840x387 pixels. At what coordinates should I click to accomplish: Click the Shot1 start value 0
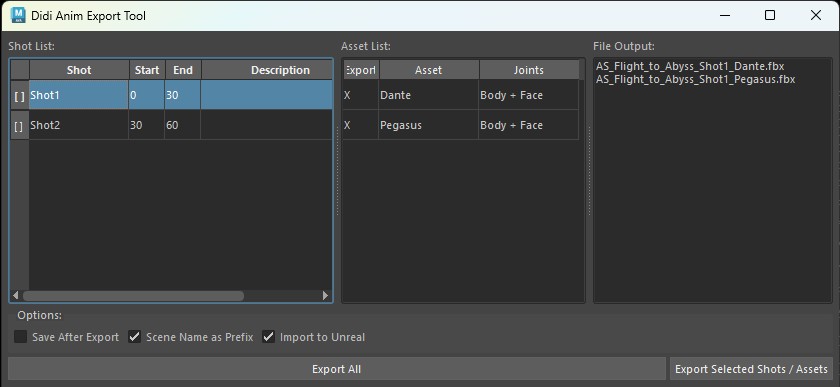click(x=147, y=95)
